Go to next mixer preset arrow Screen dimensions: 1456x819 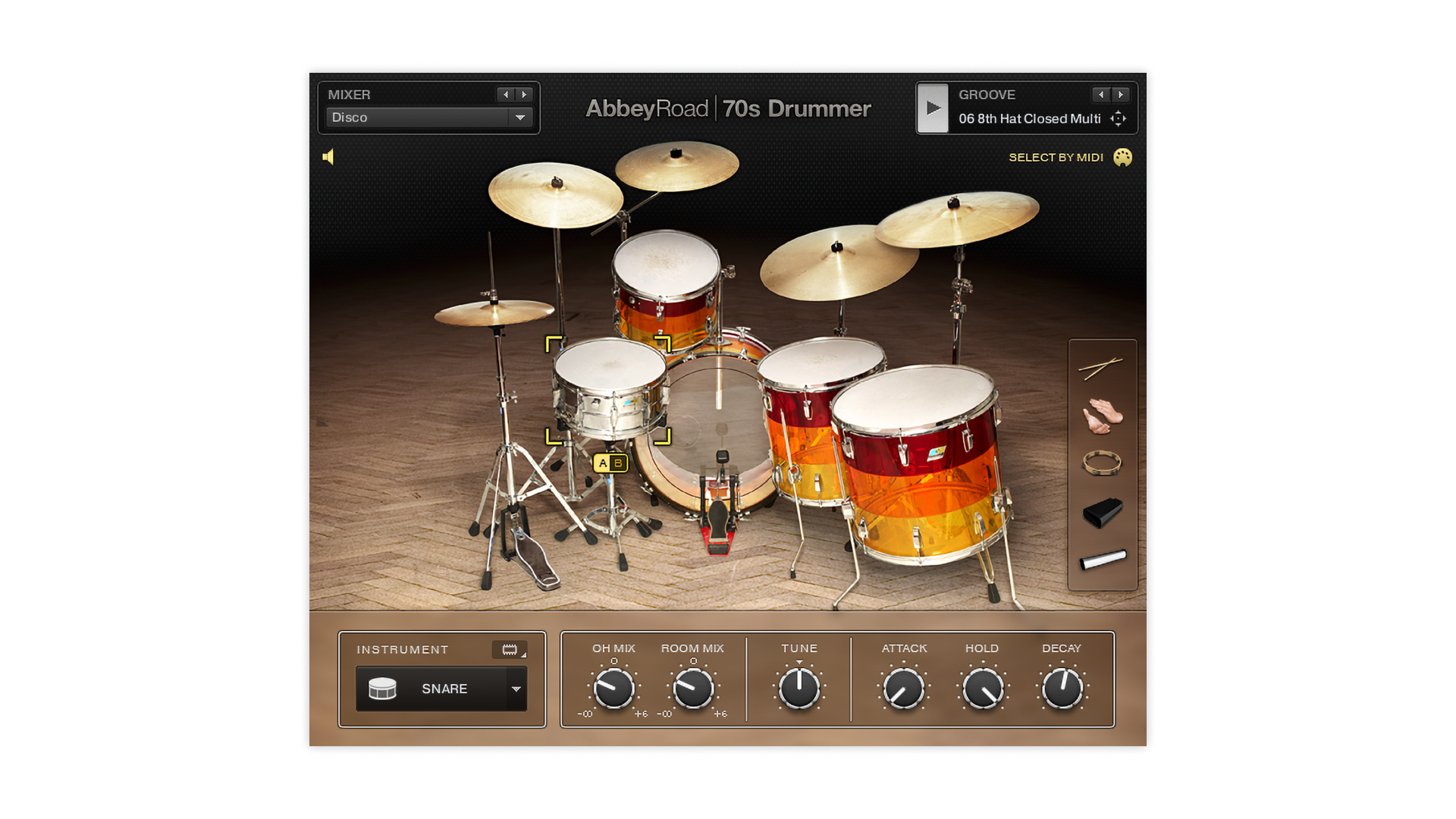coord(524,95)
